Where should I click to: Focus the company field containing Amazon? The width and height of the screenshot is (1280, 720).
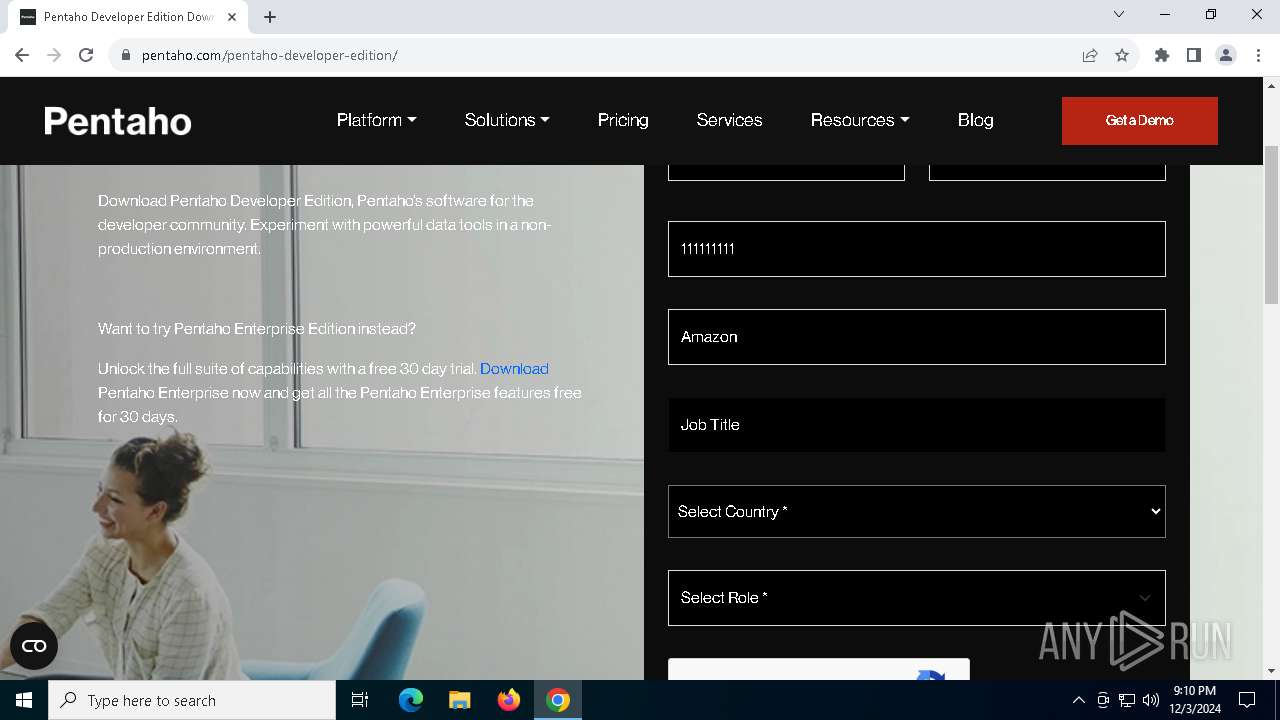pyautogui.click(x=917, y=337)
